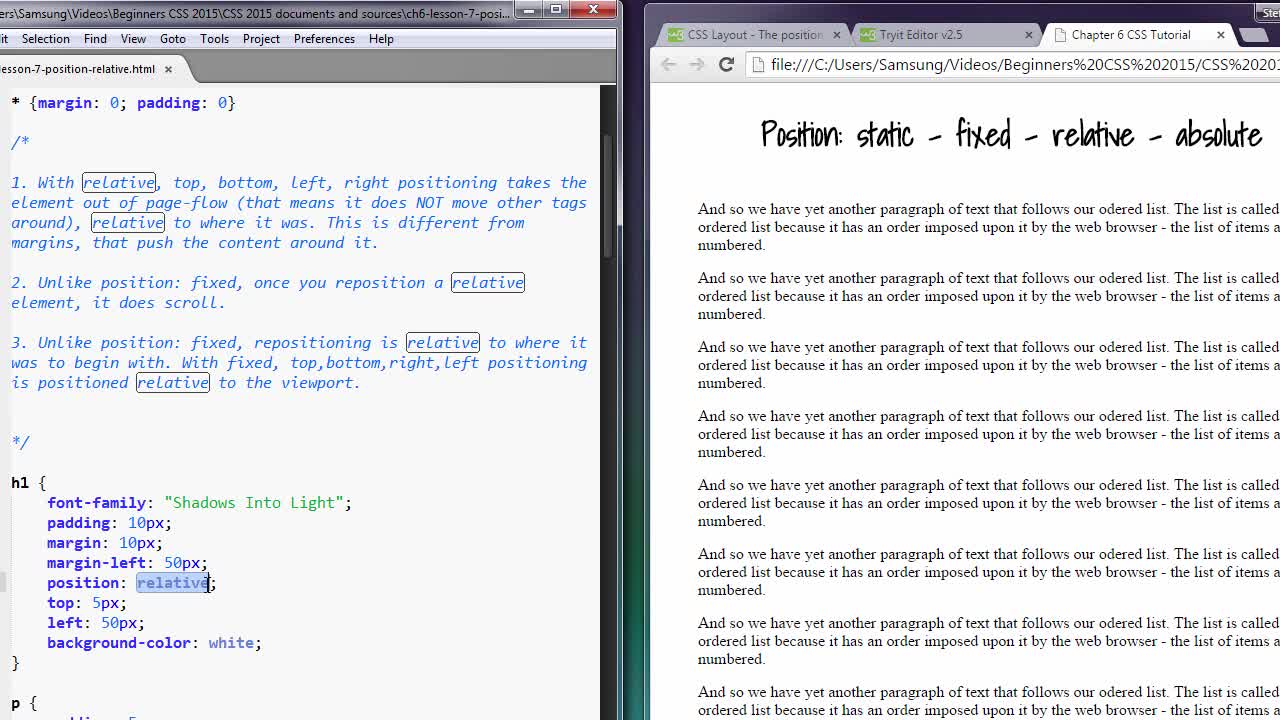Click the file page icon in address bar
This screenshot has width=1280, height=720.
[x=758, y=65]
